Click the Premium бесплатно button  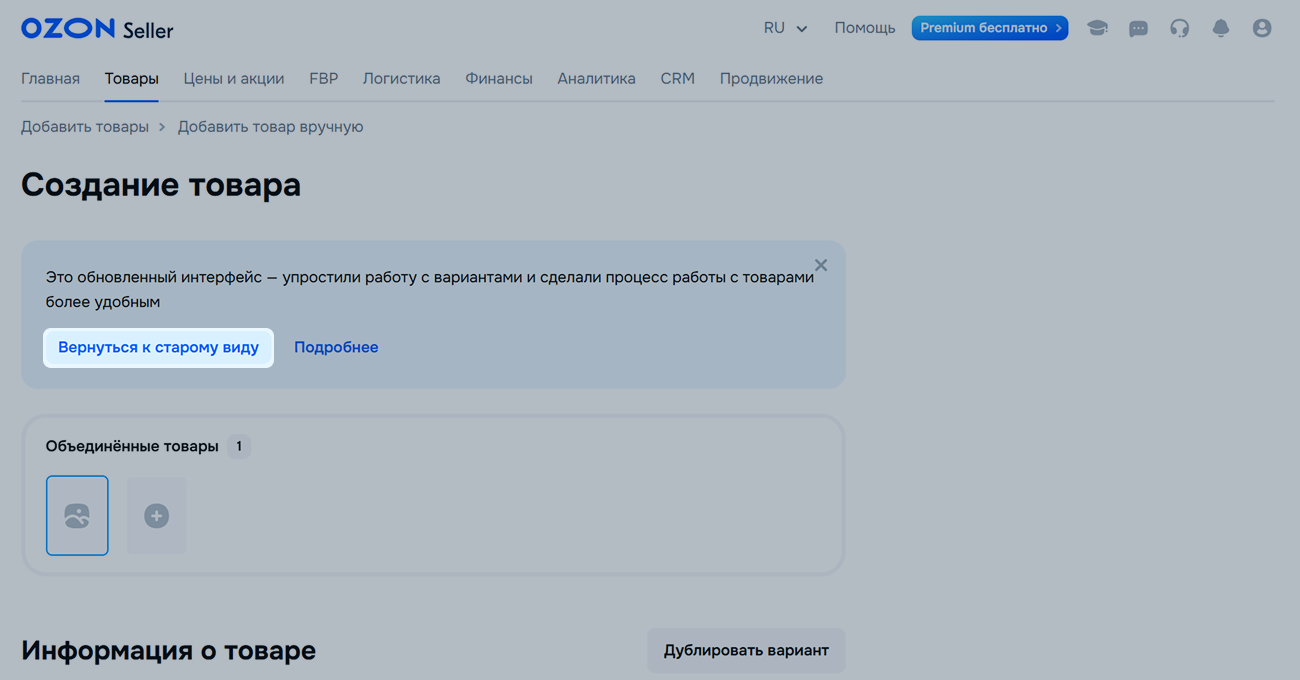tap(989, 28)
